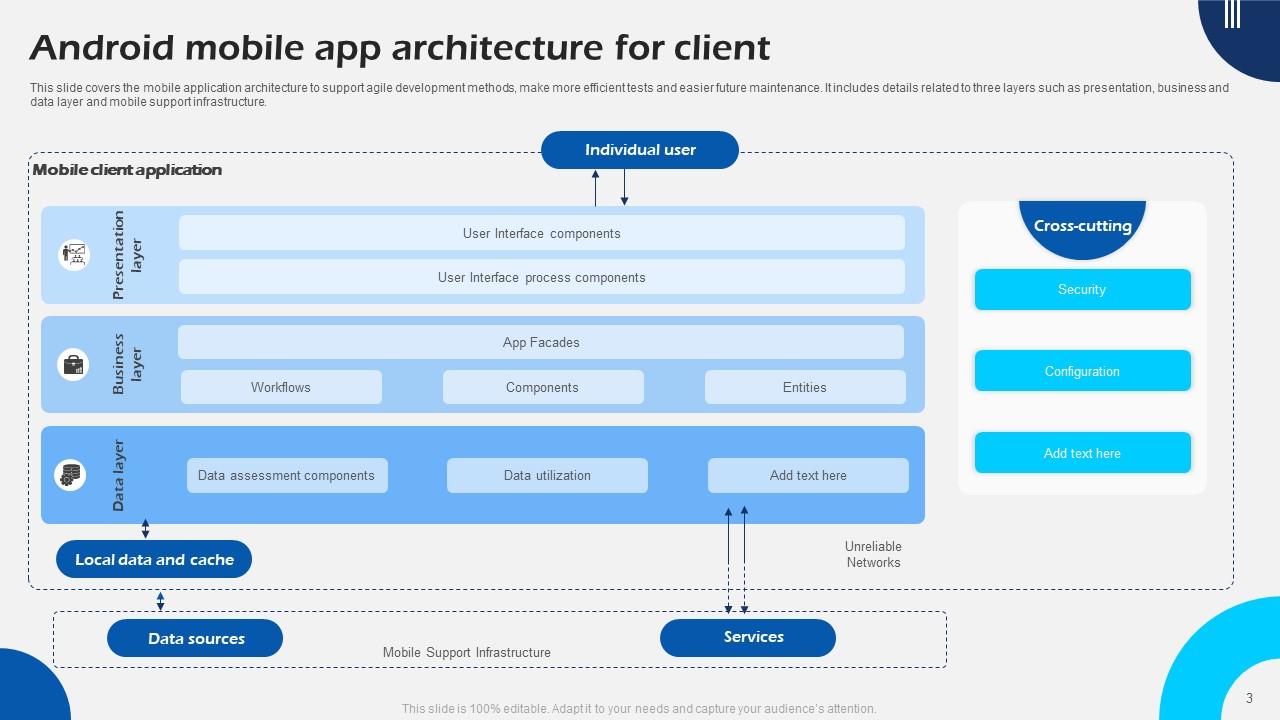Select the Business layer briefcase icon

coord(73,364)
